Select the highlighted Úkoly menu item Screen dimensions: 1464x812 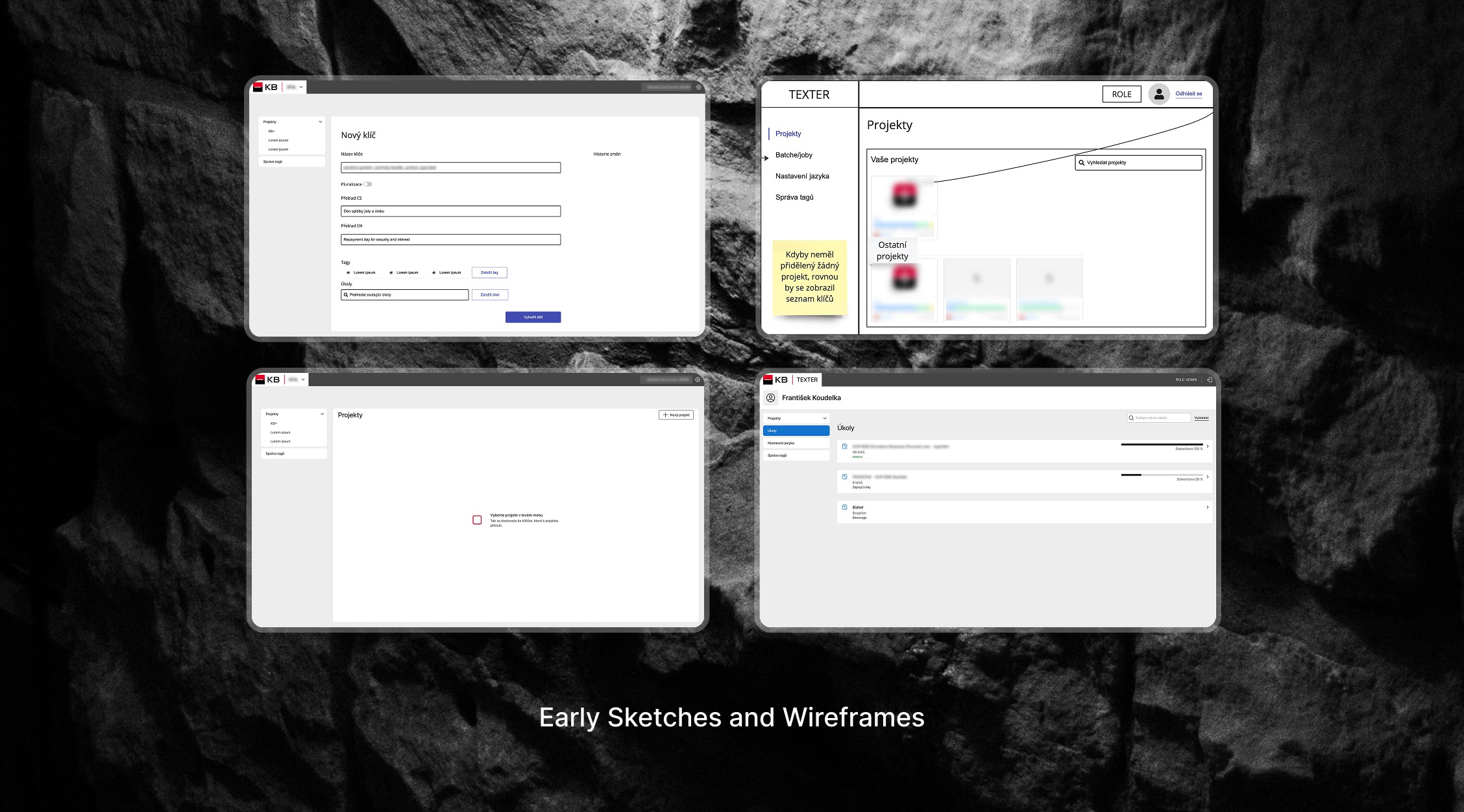point(796,431)
